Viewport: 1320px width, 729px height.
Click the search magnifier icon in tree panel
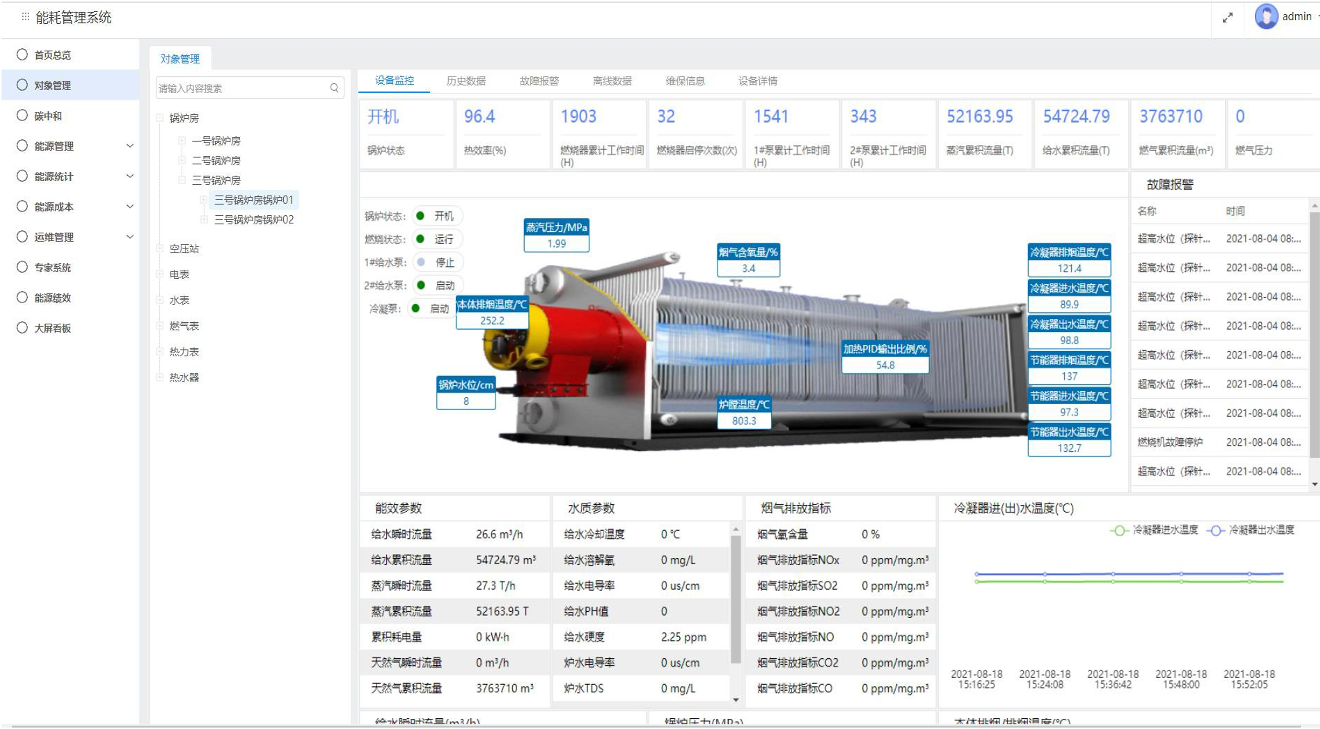[x=335, y=88]
